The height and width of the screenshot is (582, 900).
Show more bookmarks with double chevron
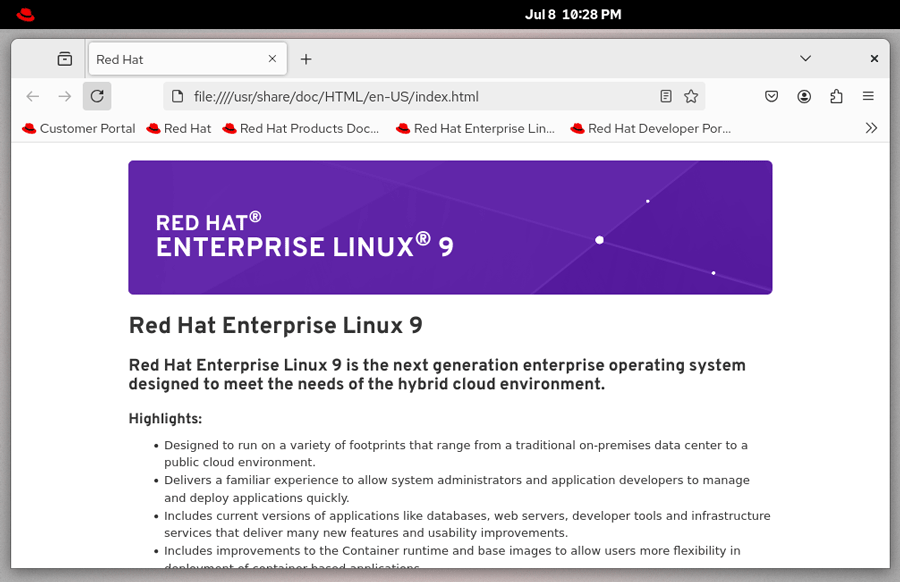(871, 128)
